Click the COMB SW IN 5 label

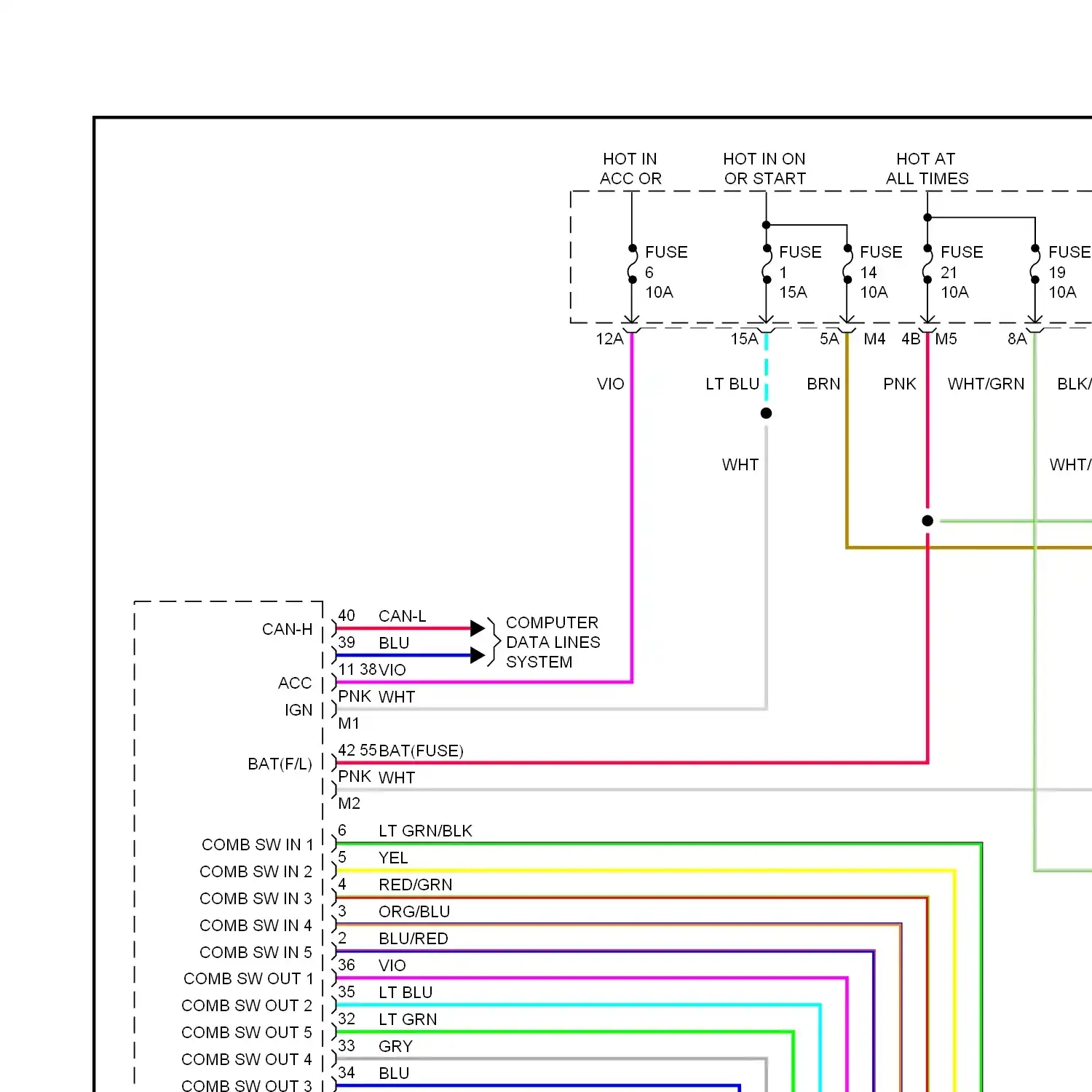(x=256, y=953)
